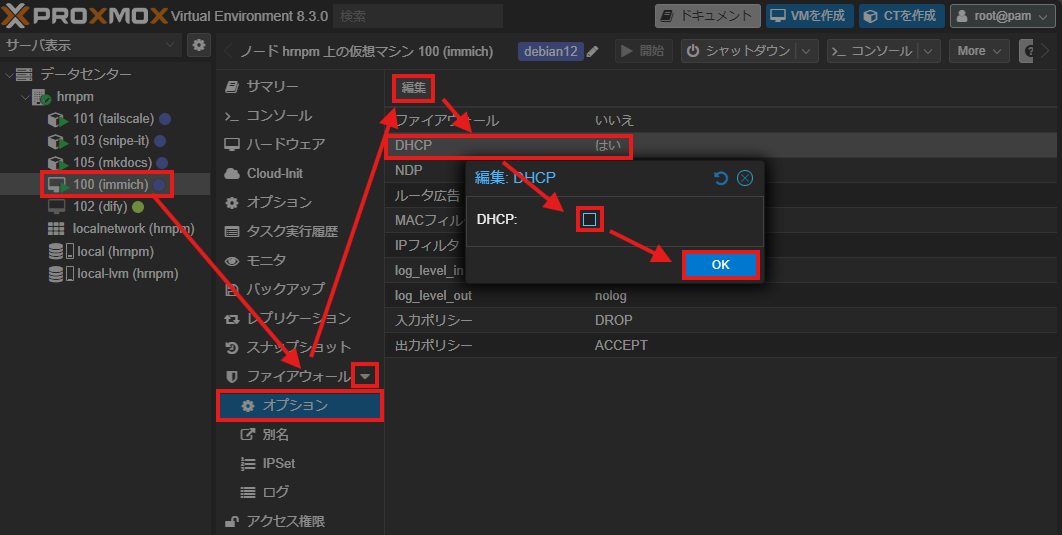Open the 別名 submenu item

pyautogui.click(x=300, y=434)
